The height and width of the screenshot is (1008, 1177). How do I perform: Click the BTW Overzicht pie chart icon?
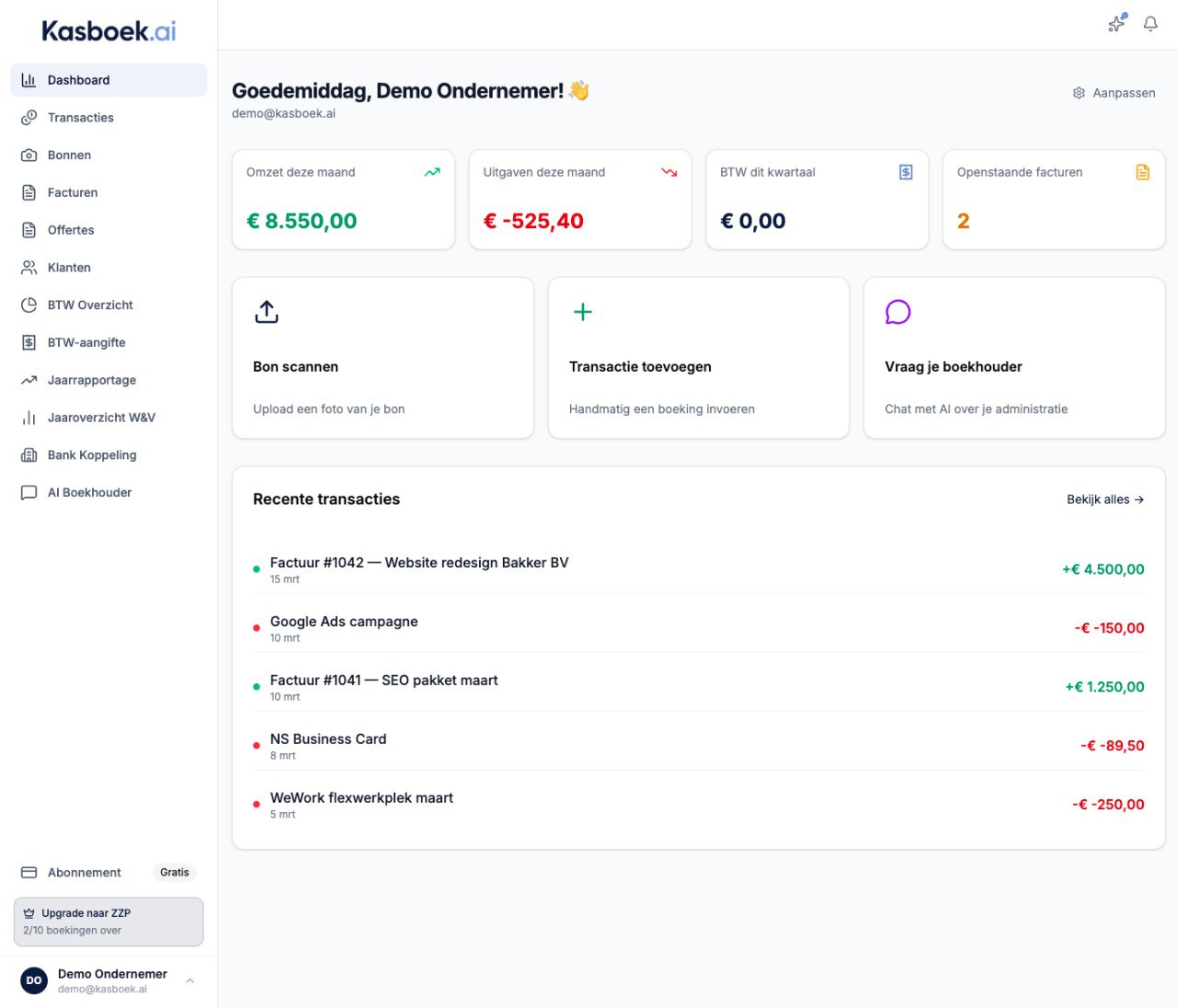tap(29, 305)
